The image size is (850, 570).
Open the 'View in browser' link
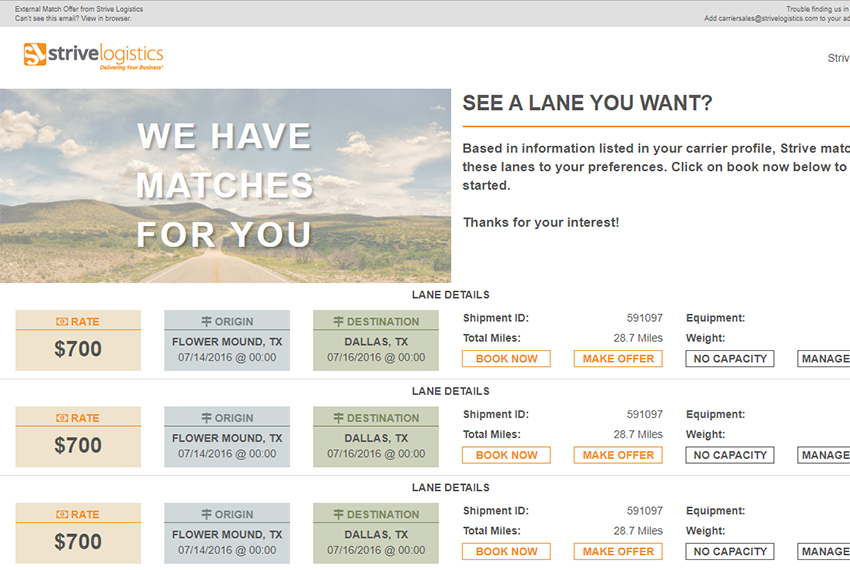pos(106,18)
